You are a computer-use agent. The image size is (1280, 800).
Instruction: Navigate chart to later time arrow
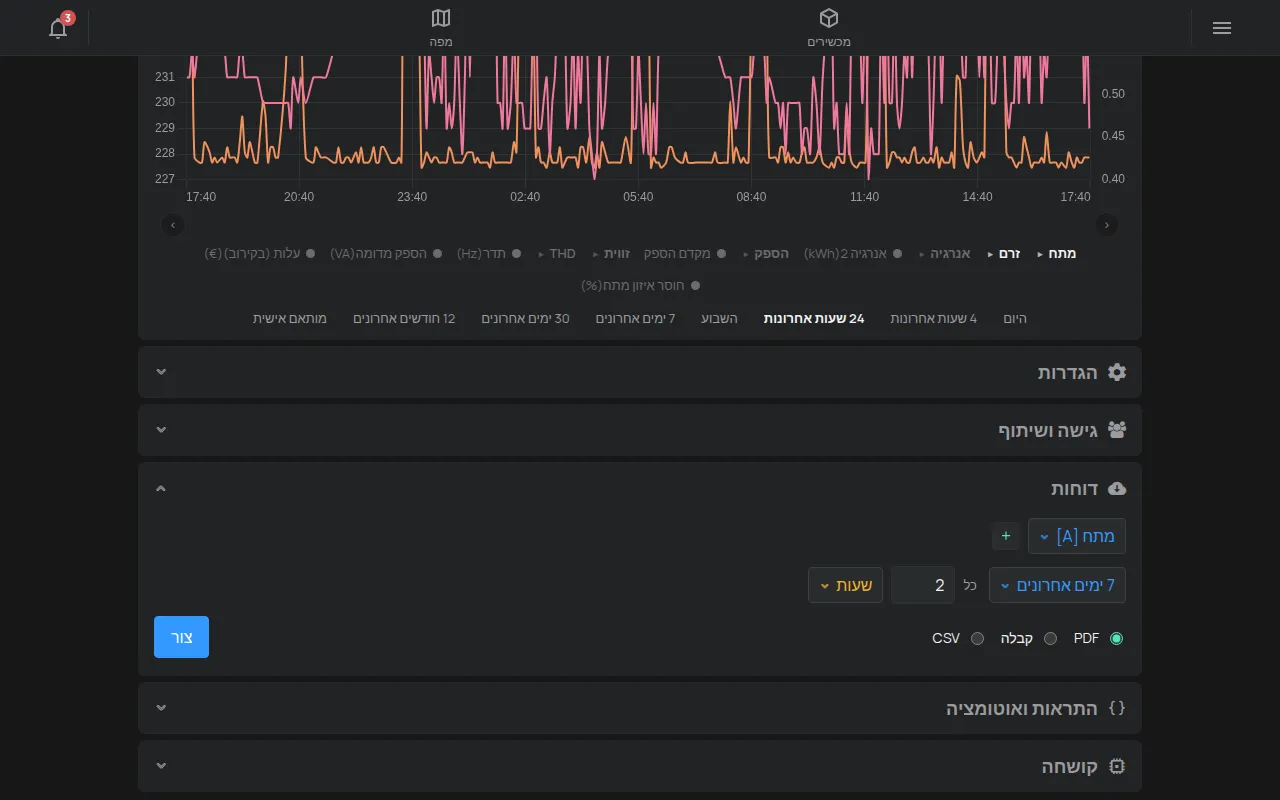(1107, 225)
